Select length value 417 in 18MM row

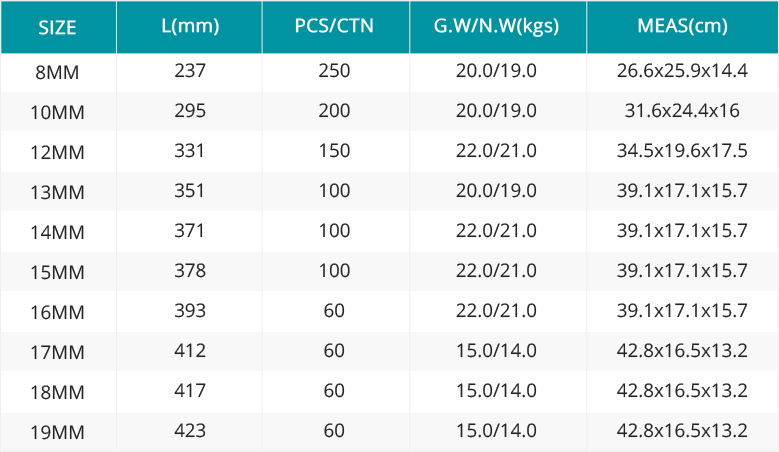pos(189,390)
